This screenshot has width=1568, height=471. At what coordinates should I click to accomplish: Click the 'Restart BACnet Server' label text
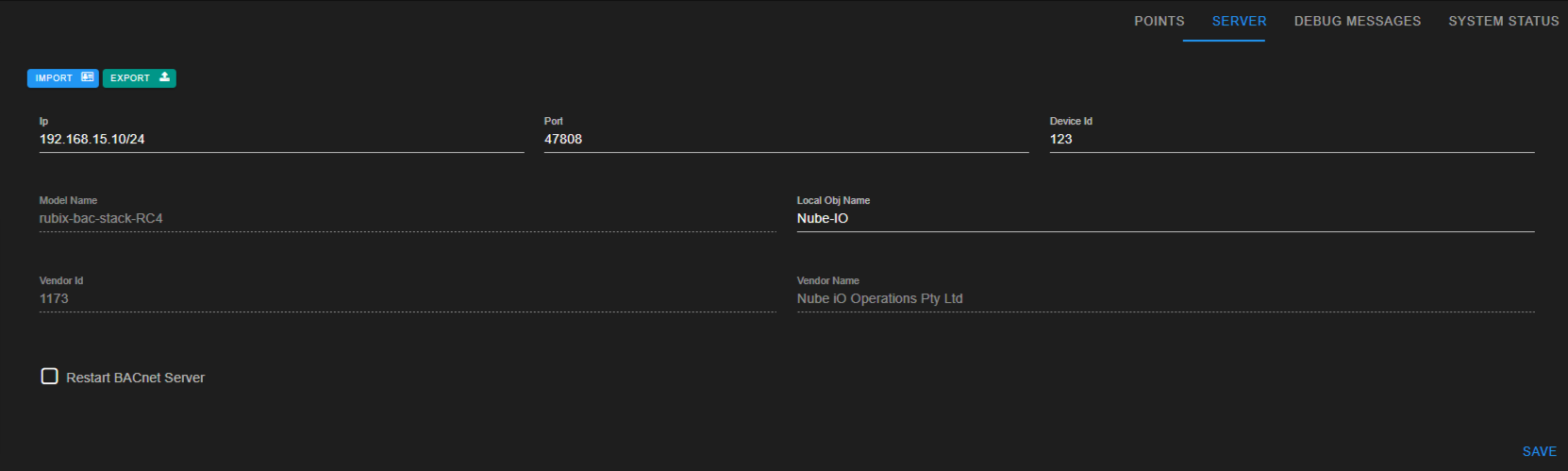point(135,378)
